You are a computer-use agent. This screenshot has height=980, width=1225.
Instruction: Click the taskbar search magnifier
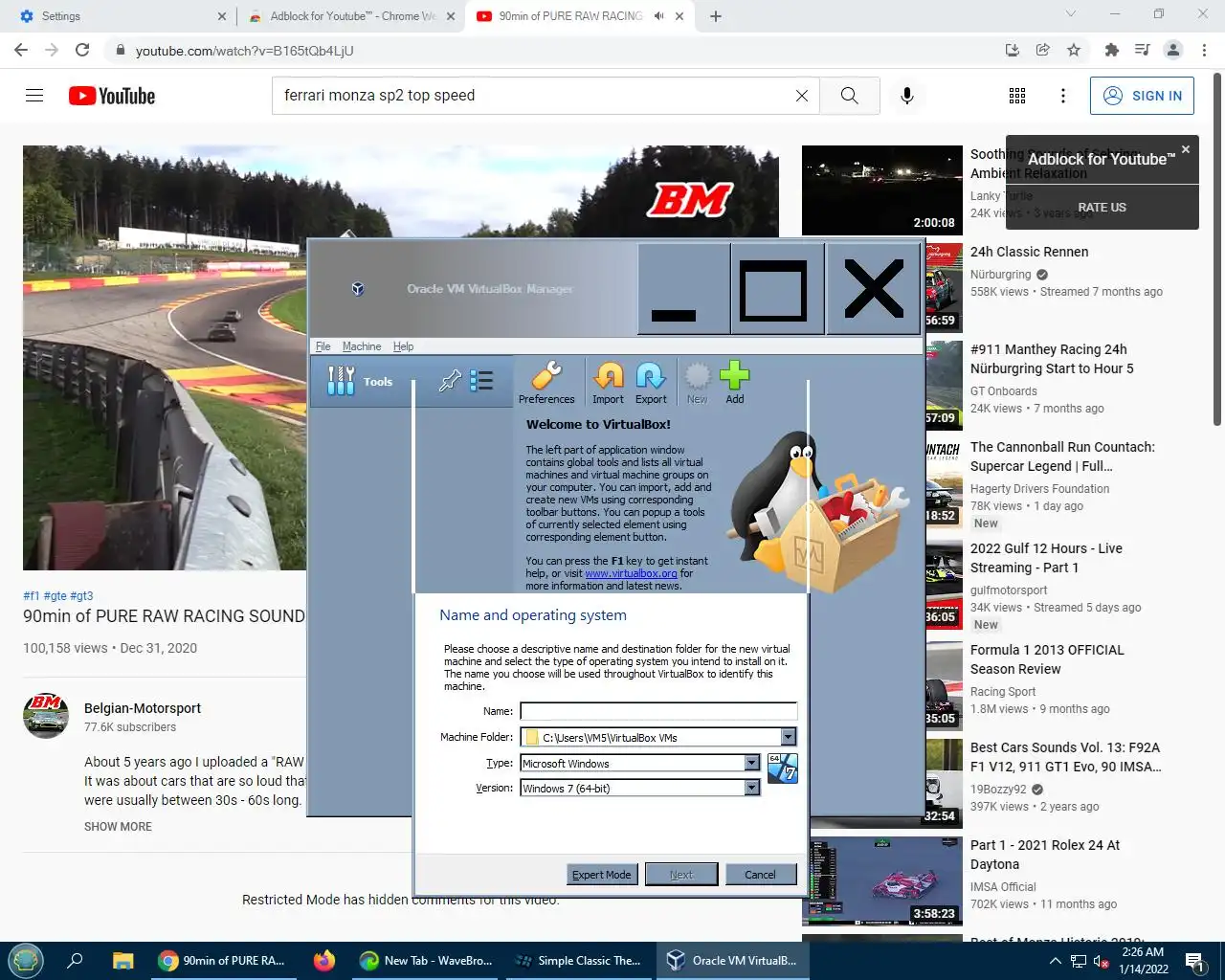tap(75, 960)
